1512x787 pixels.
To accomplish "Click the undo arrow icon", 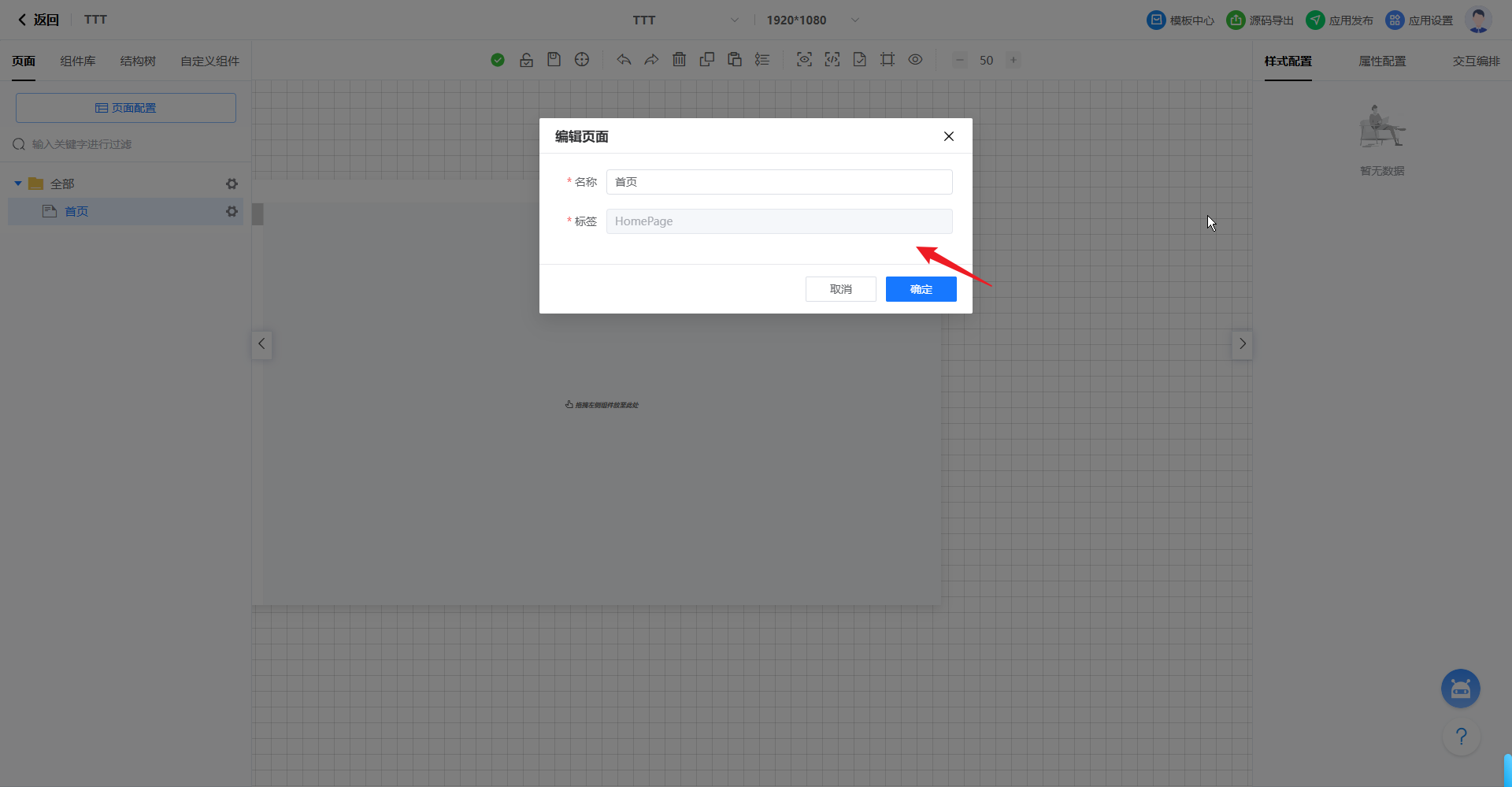I will (624, 60).
